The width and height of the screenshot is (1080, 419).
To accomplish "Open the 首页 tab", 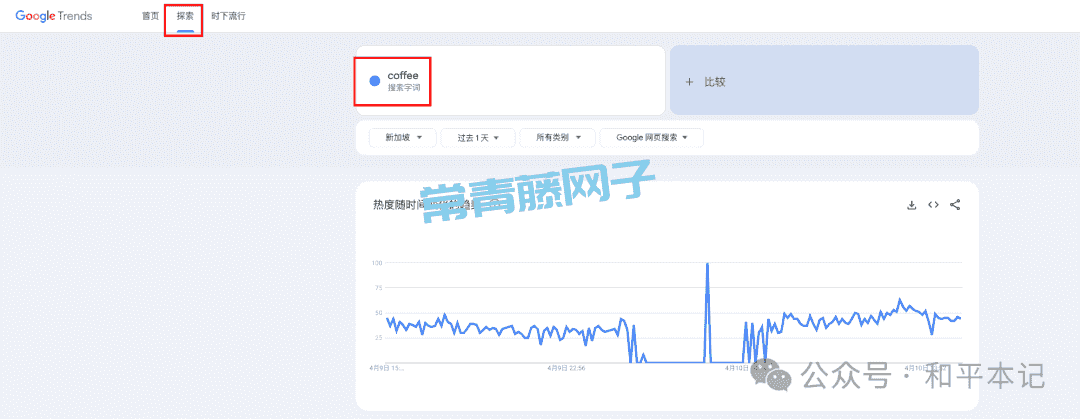I will (150, 16).
